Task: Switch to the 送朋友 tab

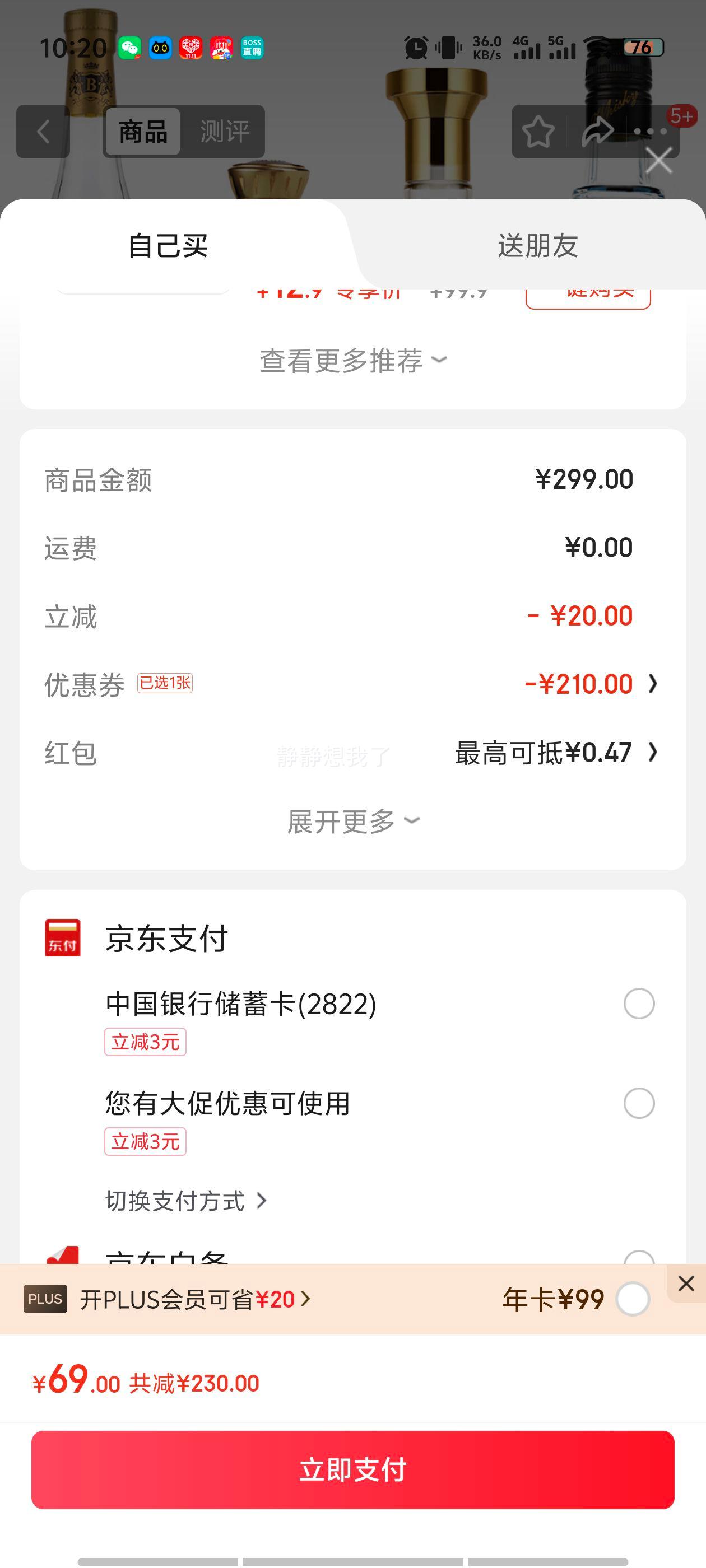Action: [537, 246]
